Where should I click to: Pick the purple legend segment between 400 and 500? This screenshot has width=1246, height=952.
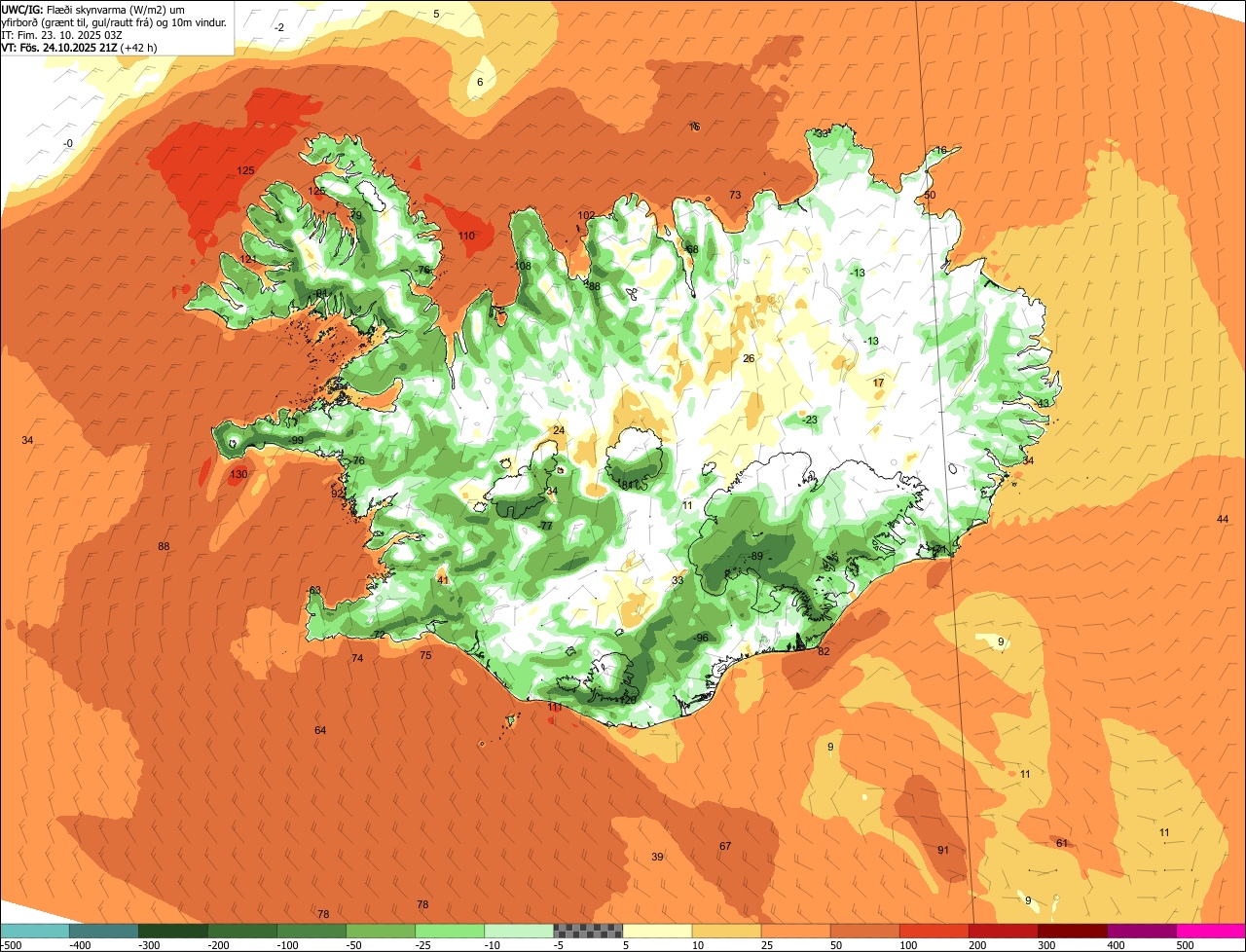point(1142,931)
